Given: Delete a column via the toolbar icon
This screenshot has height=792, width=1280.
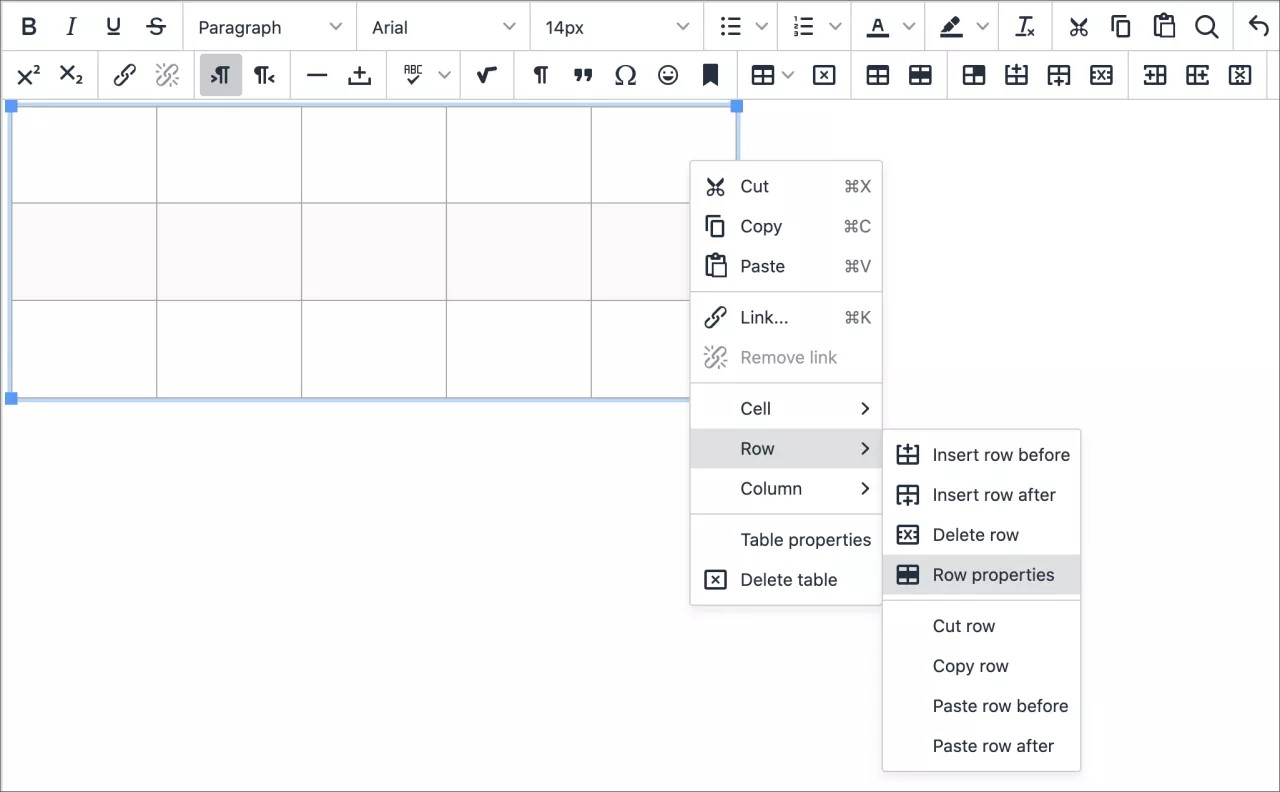Looking at the screenshot, I should click(x=1239, y=75).
